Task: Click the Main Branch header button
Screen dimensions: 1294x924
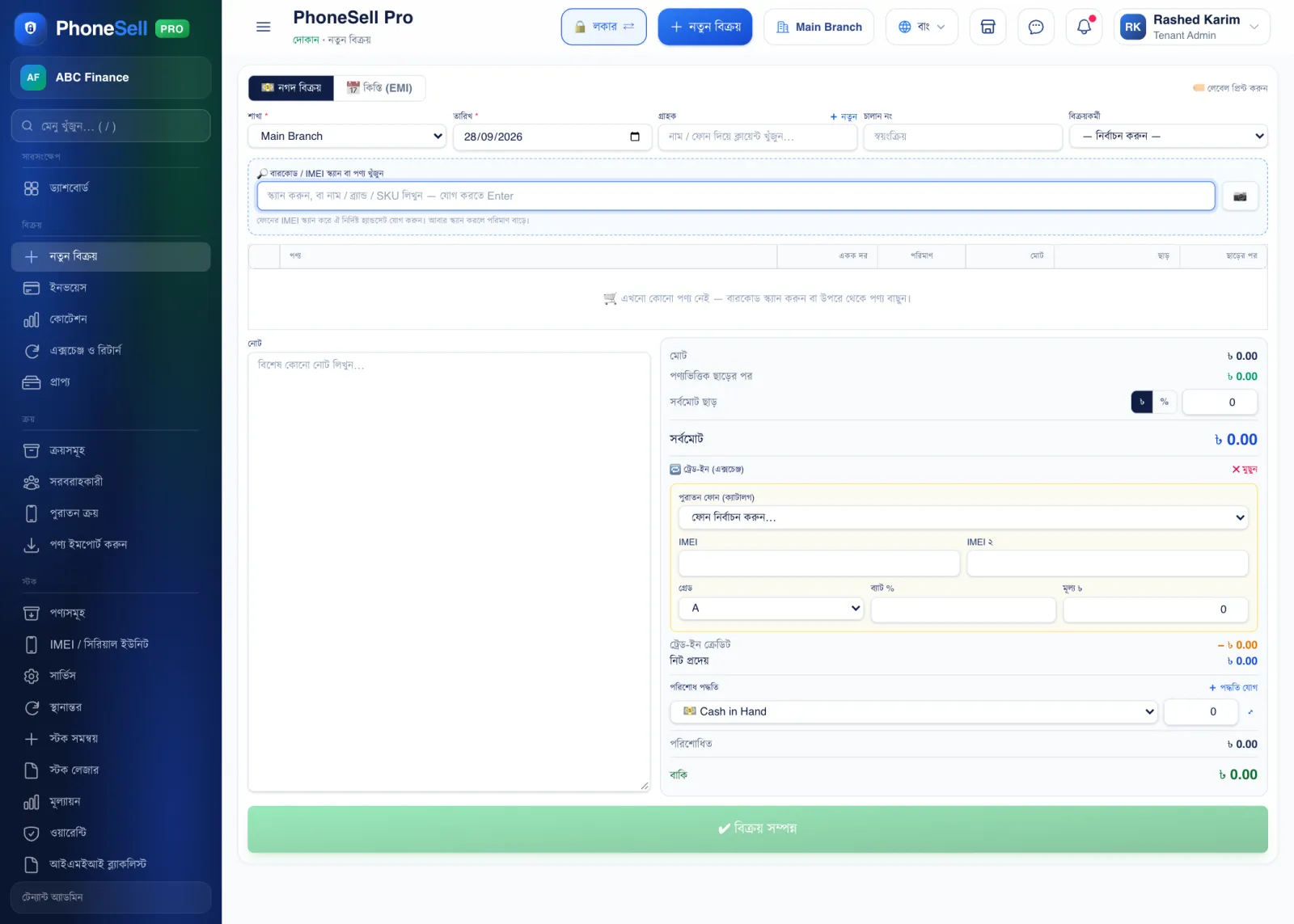Action: point(818,27)
